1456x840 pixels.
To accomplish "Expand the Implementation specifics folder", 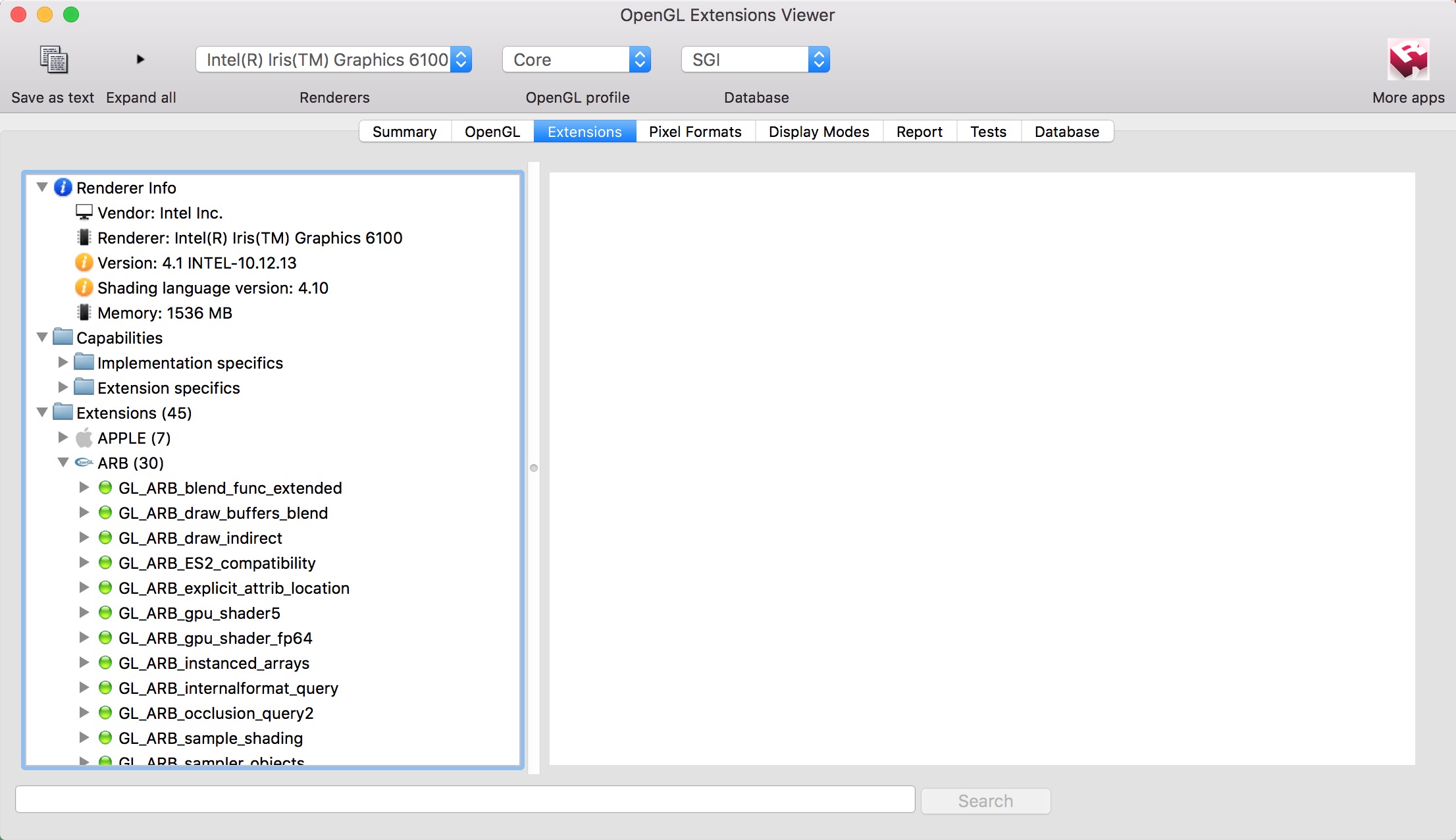I will (63, 363).
